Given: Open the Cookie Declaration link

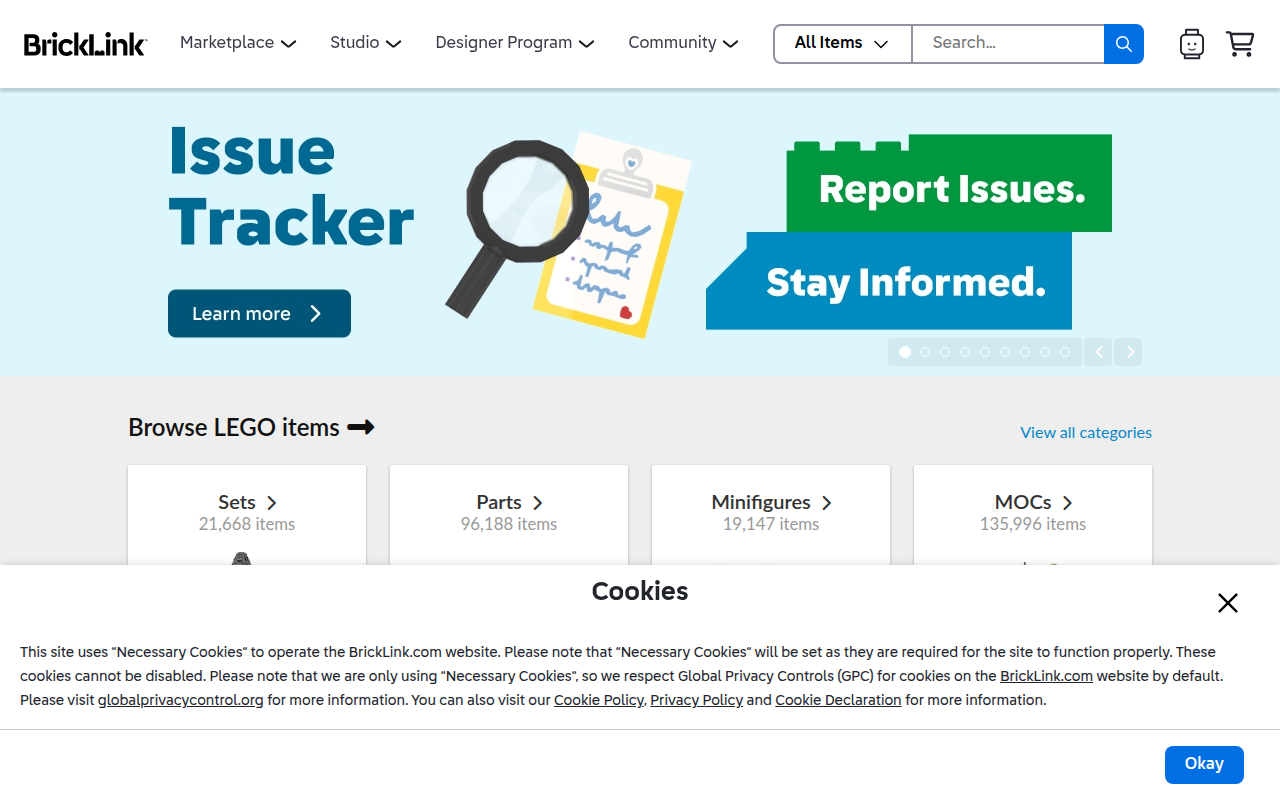Looking at the screenshot, I should coord(838,700).
